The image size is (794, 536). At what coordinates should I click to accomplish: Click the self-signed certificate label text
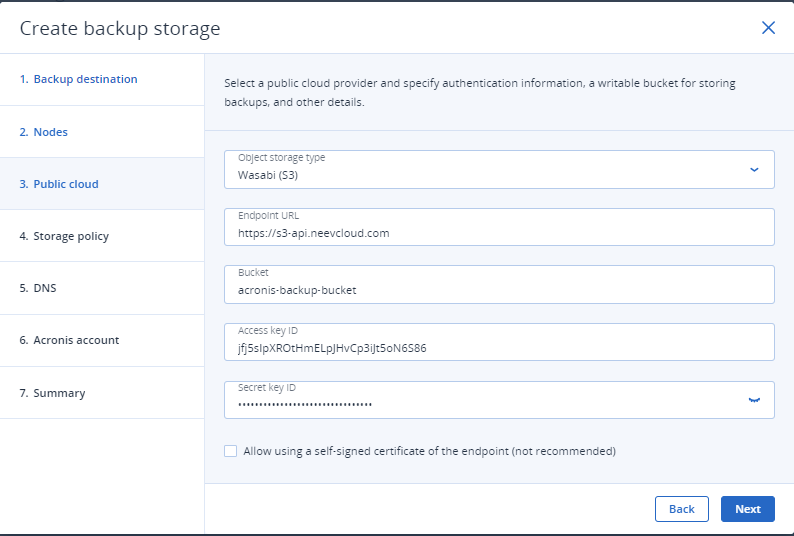429,451
